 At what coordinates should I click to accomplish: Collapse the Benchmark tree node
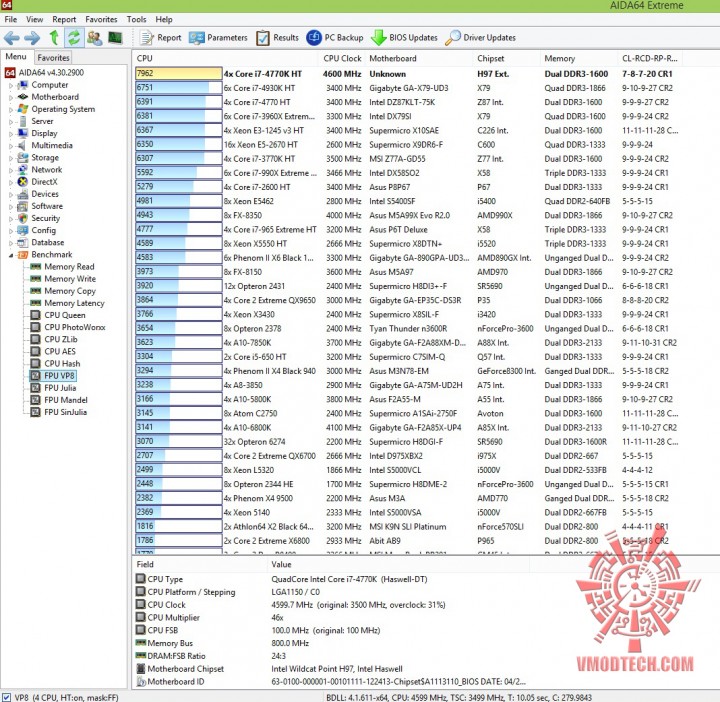click(11, 255)
